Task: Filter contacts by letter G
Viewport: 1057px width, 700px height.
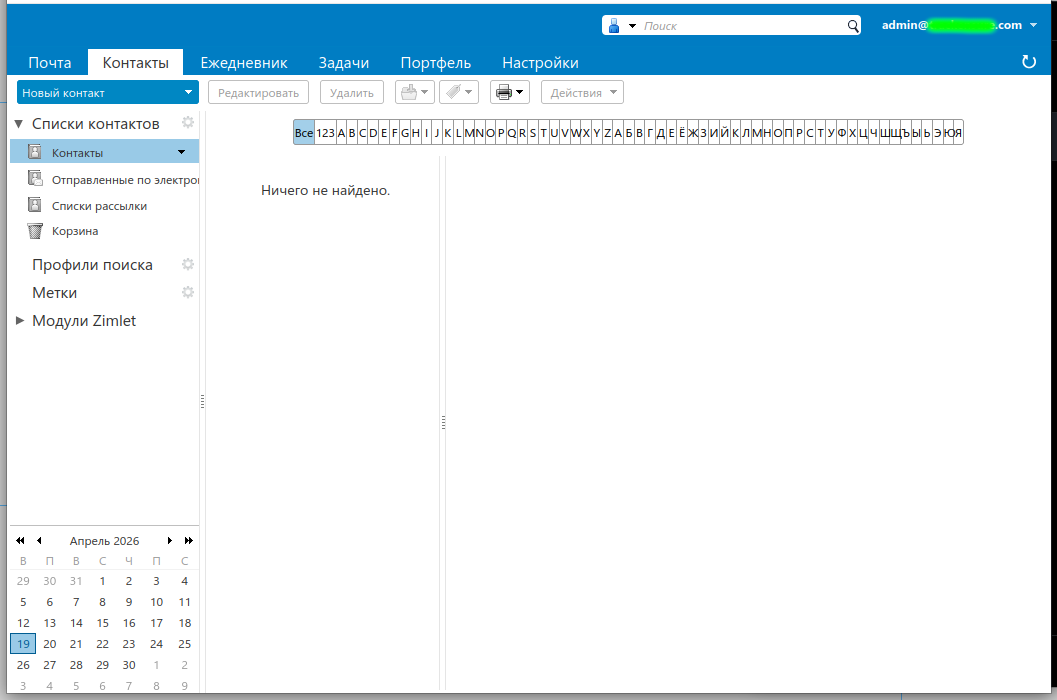Action: pos(405,132)
